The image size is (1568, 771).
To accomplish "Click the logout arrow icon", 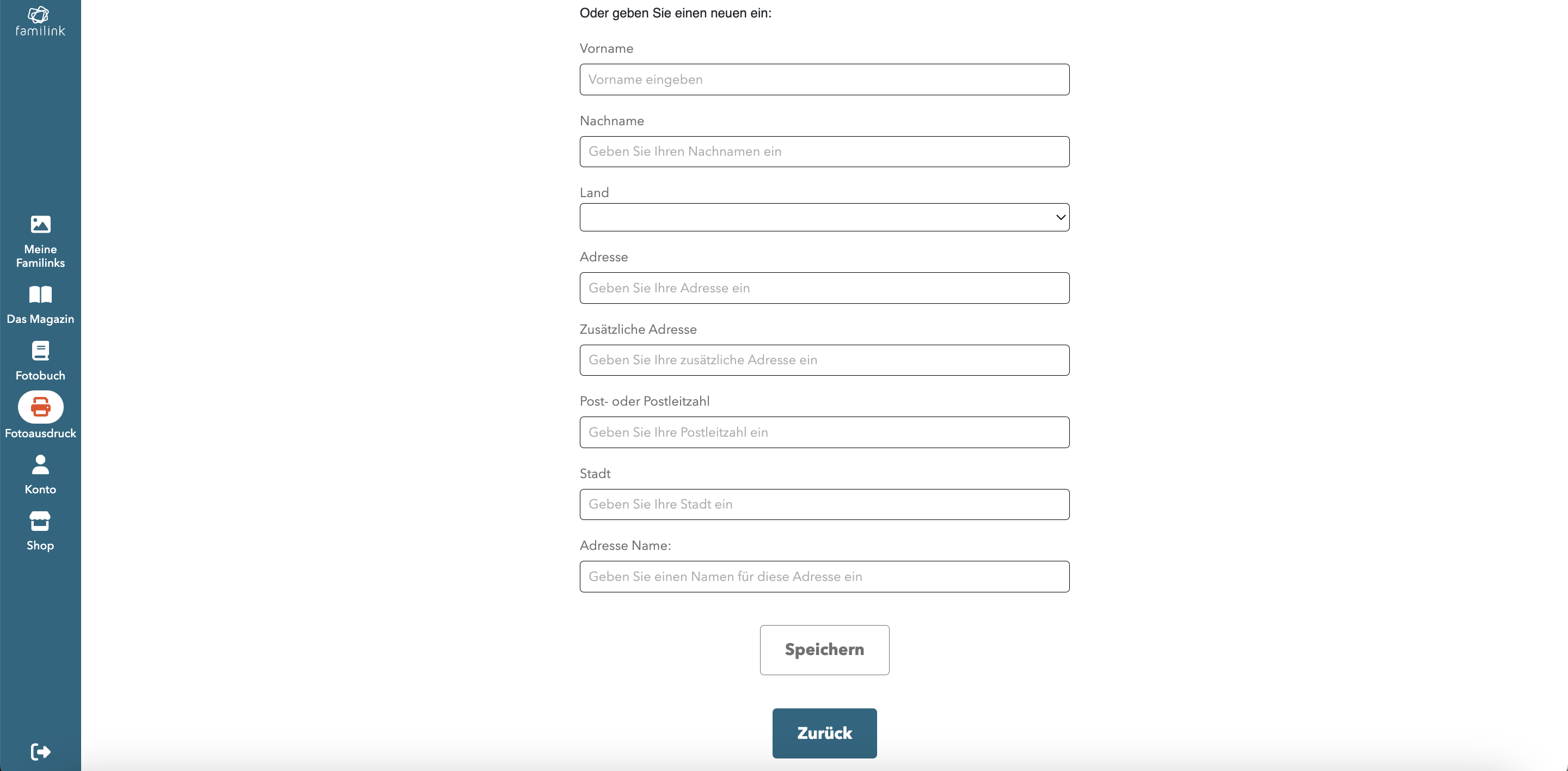I will (40, 752).
